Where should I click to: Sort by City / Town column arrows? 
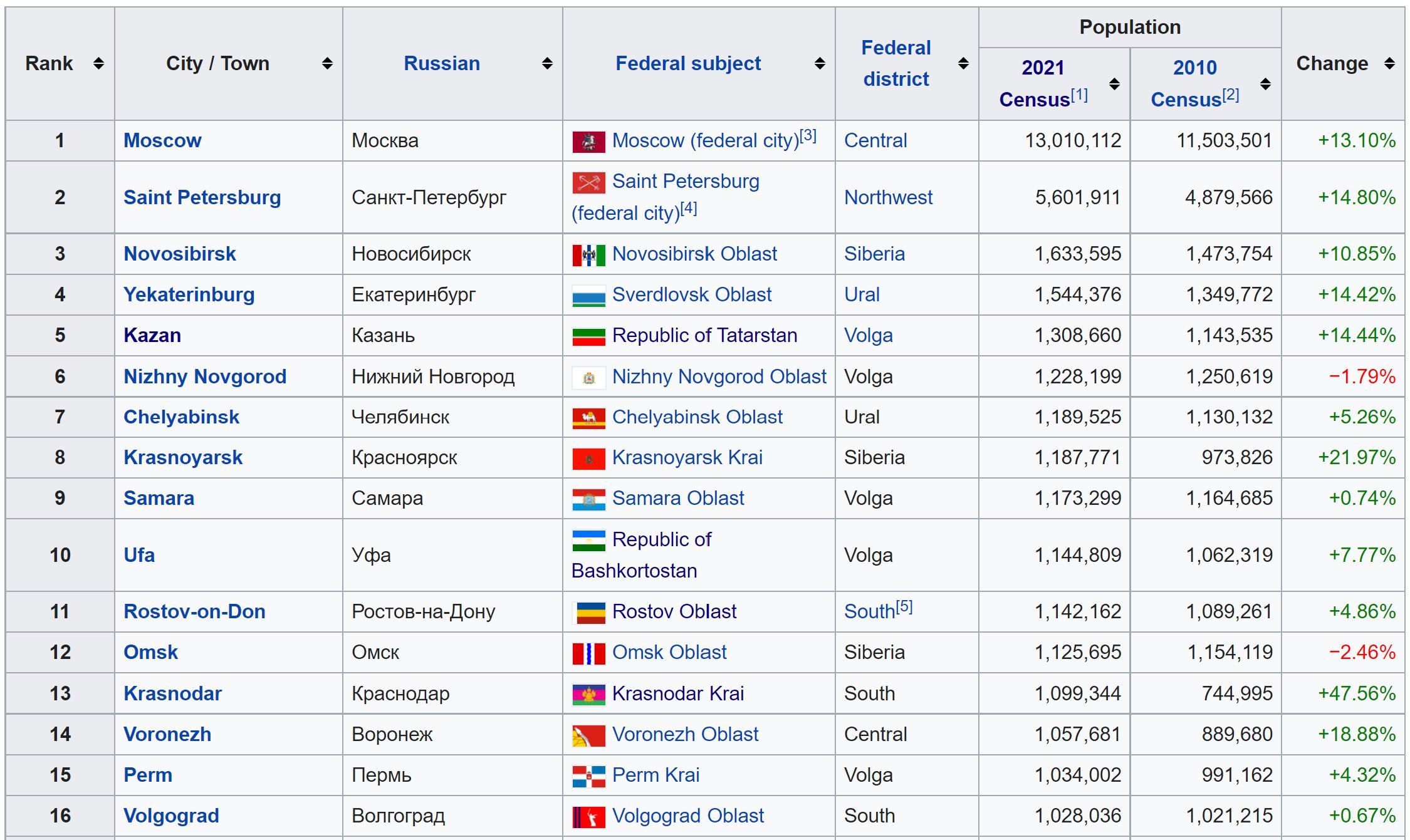[x=327, y=63]
